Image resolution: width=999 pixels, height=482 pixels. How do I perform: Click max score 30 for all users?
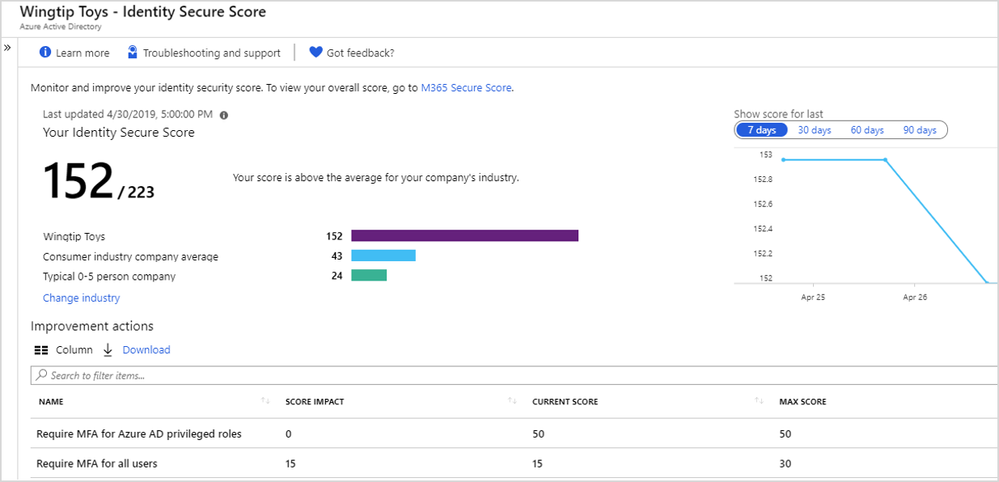(x=785, y=464)
